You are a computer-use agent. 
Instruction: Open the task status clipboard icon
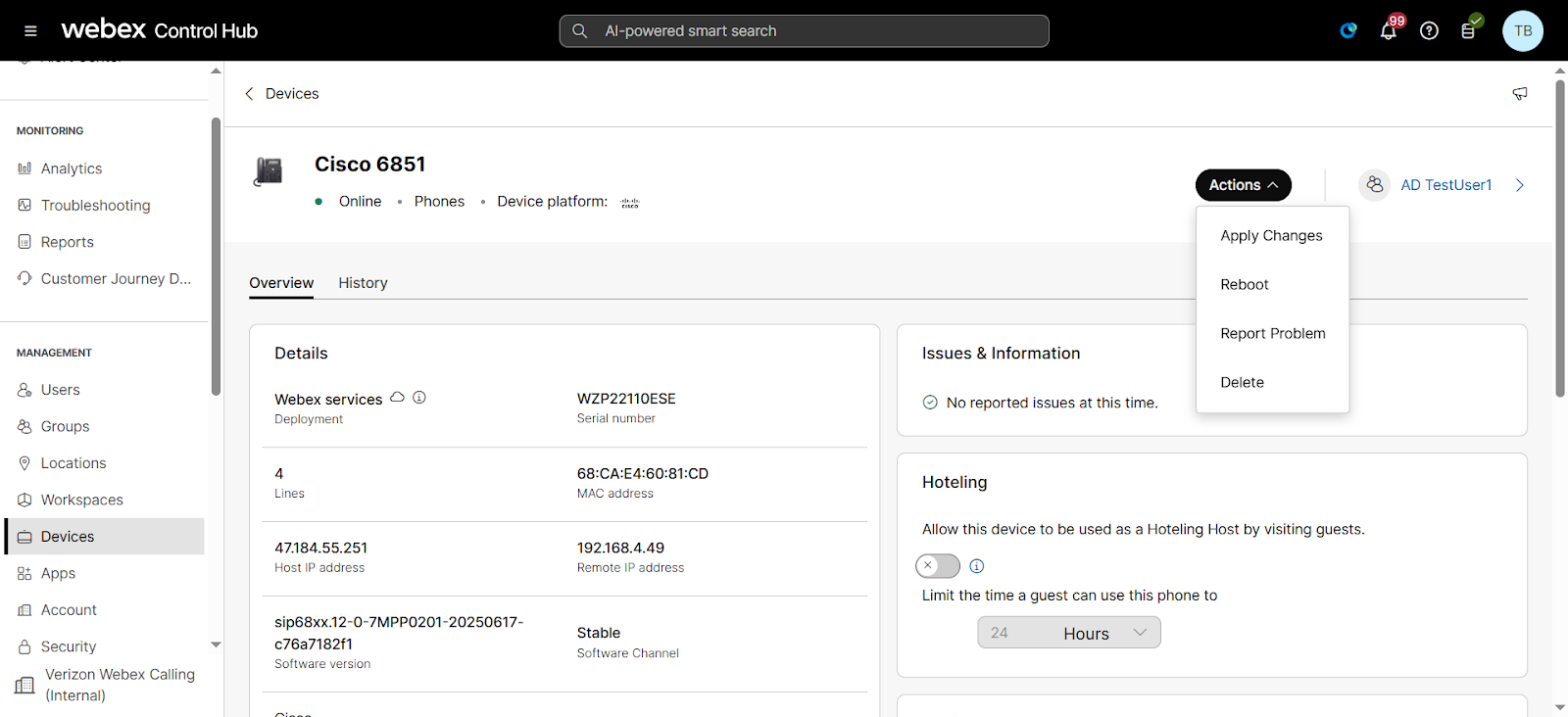[1468, 31]
